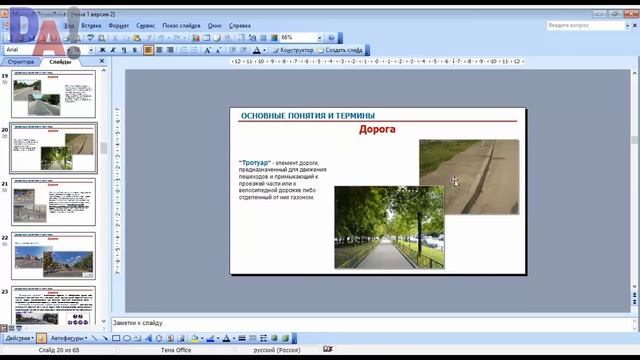The width and height of the screenshot is (640, 360).
Task: Insert diagram or organization chart
Action: click(x=159, y=338)
